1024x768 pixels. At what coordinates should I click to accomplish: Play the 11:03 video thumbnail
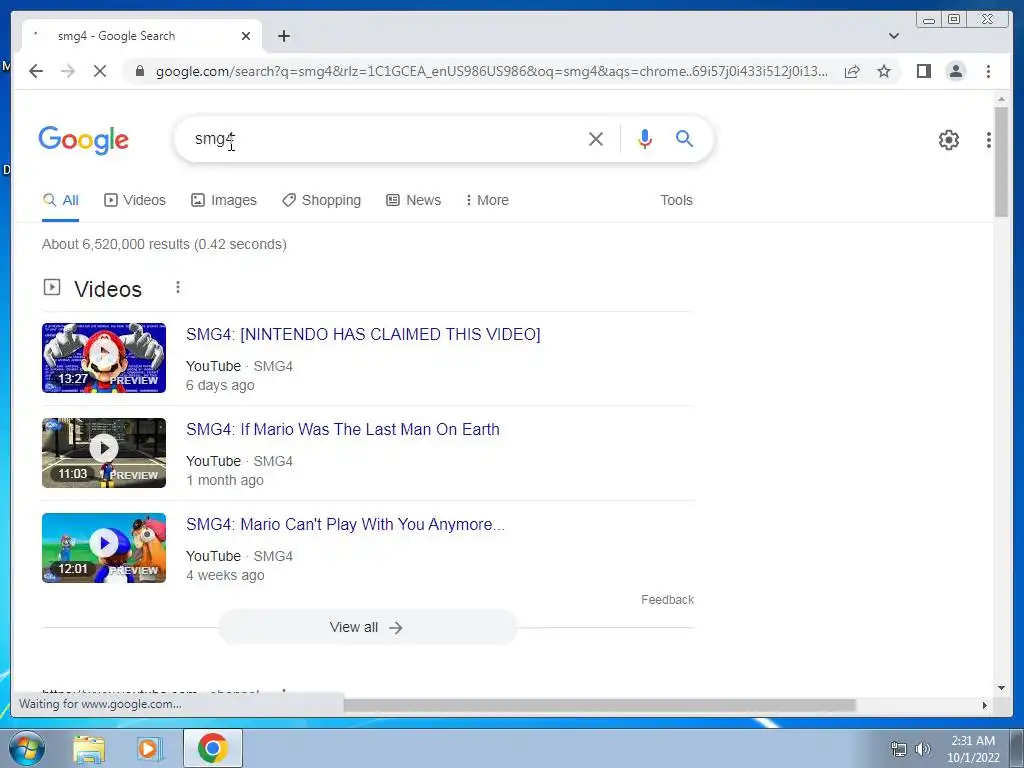tap(104, 453)
